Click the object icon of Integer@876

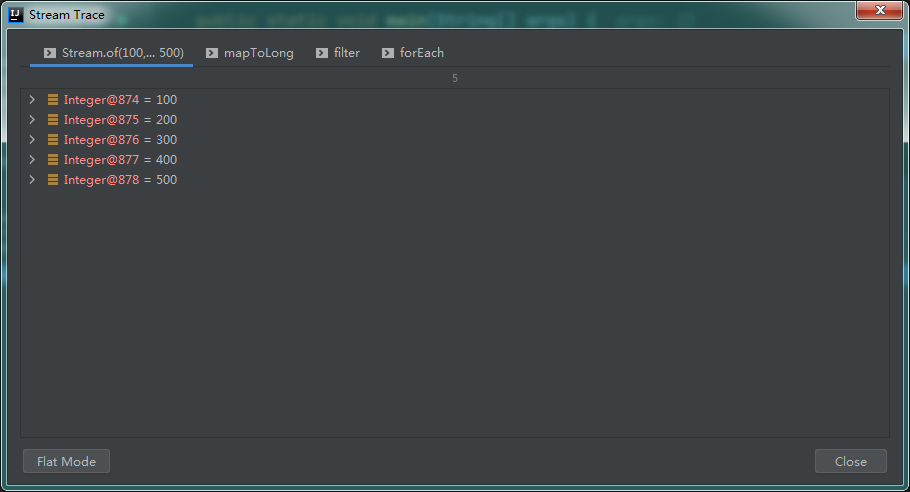(53, 140)
